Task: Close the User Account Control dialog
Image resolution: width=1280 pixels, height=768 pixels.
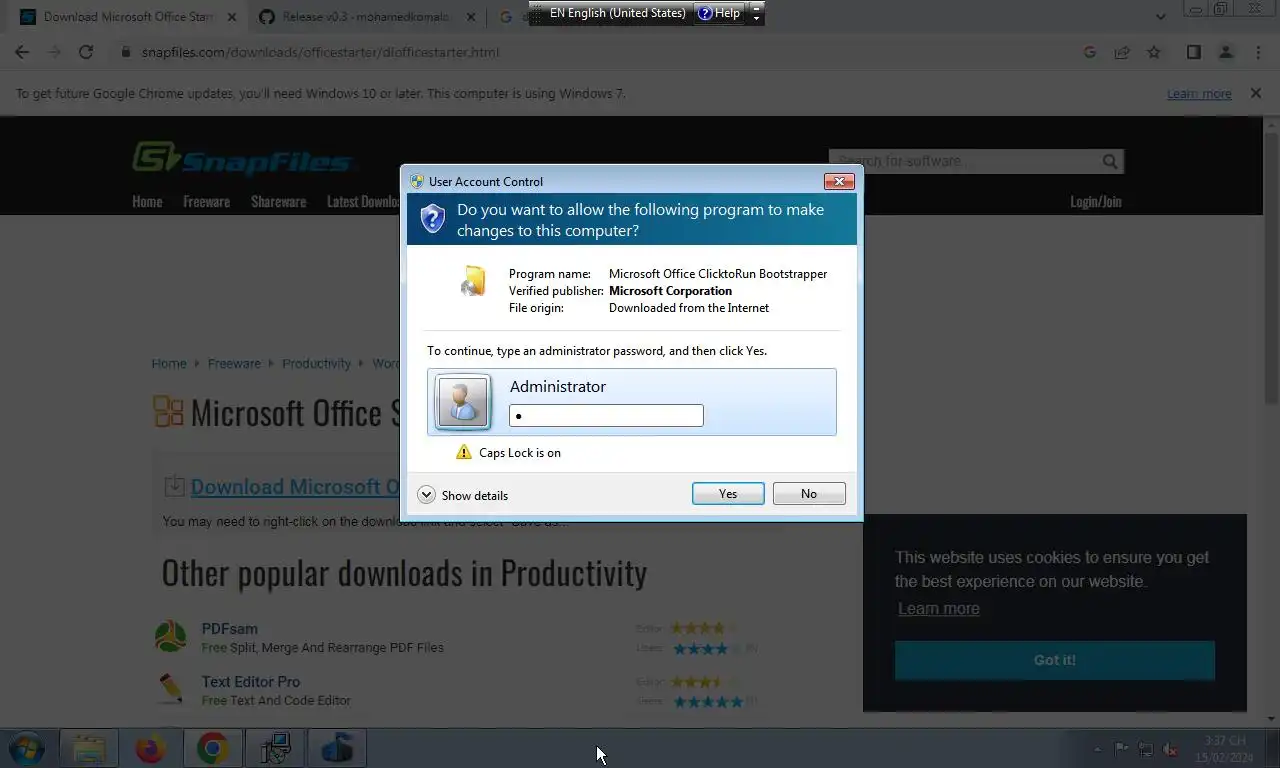Action: click(x=838, y=181)
